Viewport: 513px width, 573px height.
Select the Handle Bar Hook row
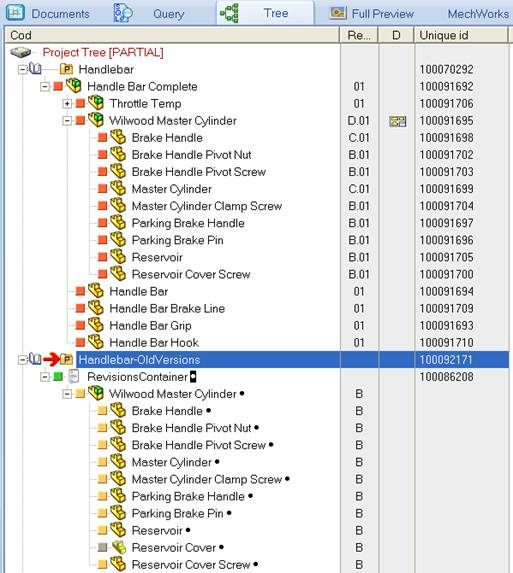pyautogui.click(x=154, y=342)
